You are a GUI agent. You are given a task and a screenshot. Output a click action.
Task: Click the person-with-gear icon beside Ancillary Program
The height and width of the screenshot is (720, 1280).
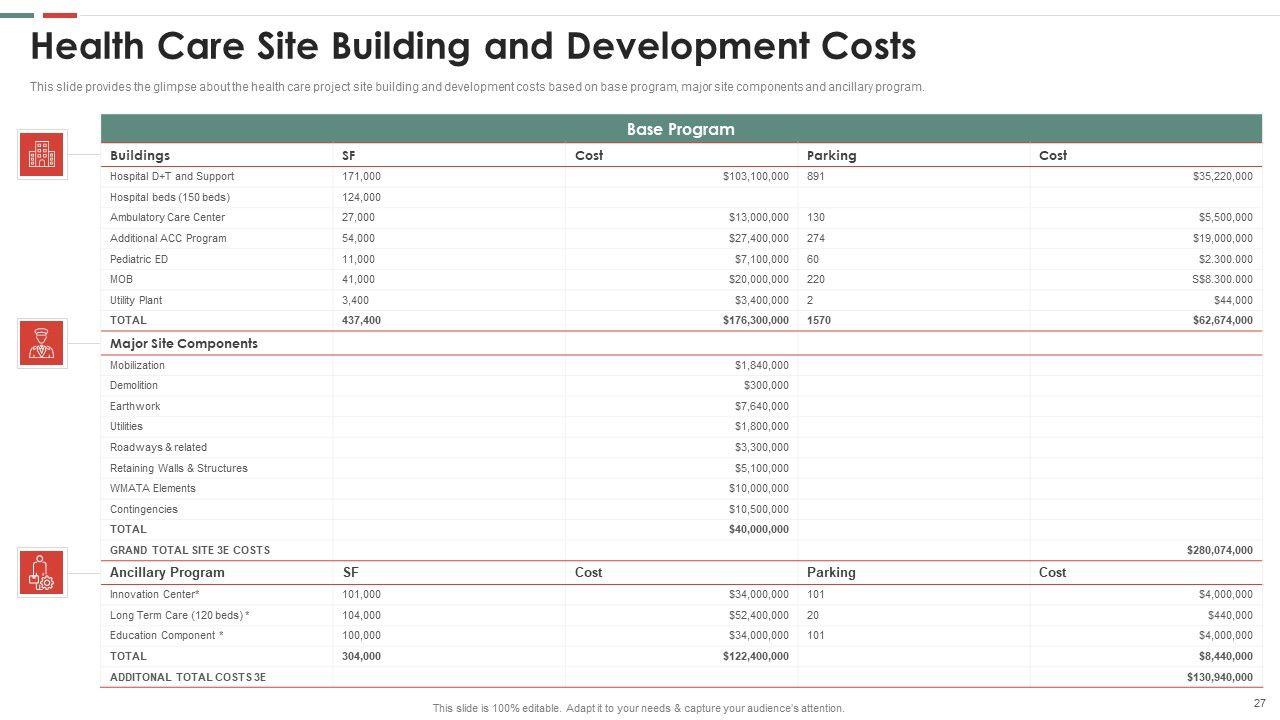42,572
